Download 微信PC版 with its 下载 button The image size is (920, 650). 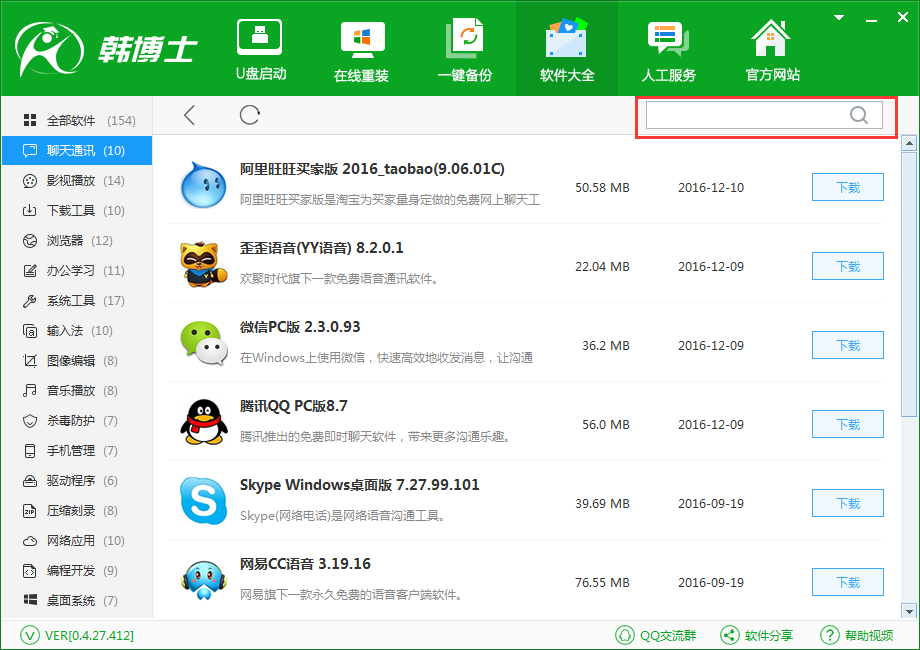coord(847,345)
